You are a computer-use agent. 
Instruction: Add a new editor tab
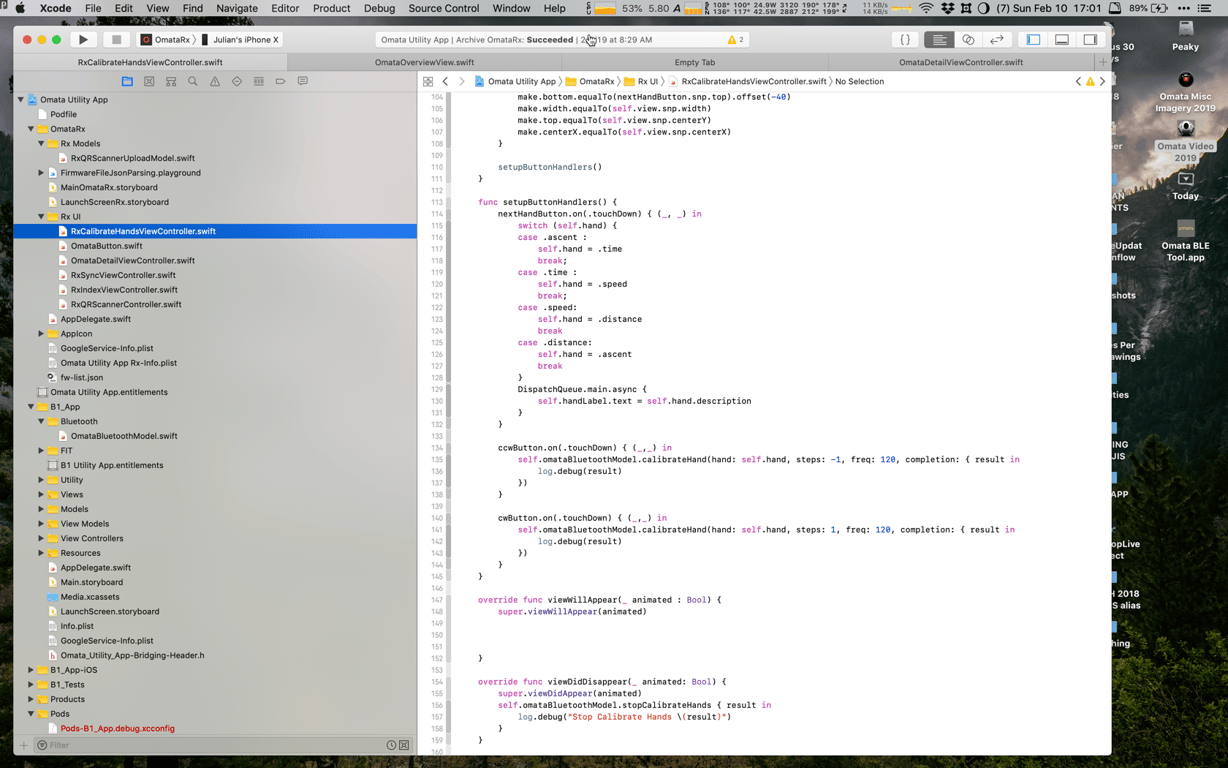(x=1103, y=62)
